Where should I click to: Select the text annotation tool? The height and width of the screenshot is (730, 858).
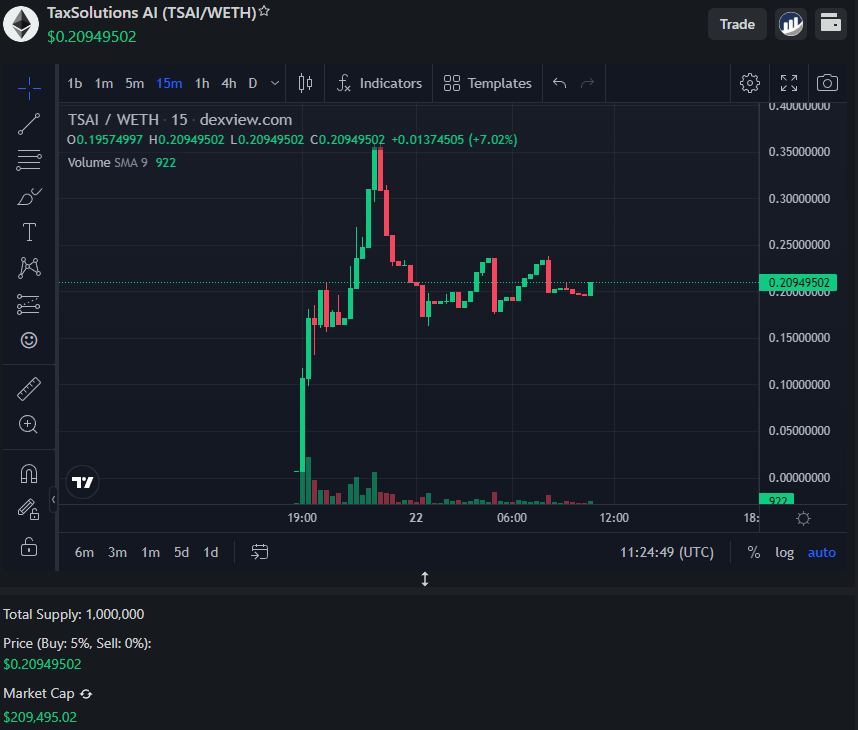pyautogui.click(x=29, y=232)
